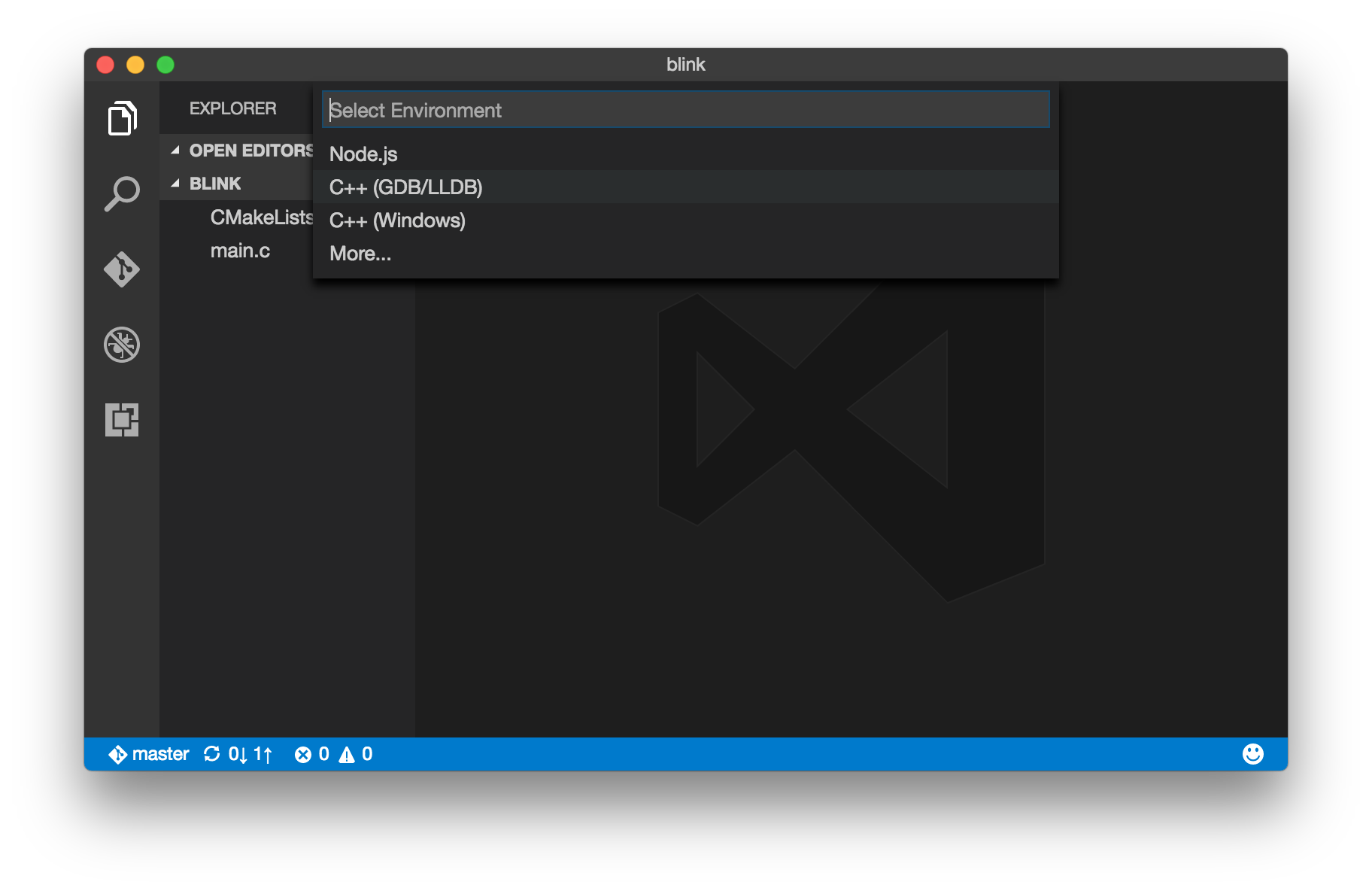Choose C++ (Windows) environment
The height and width of the screenshot is (891, 1372).
(686, 220)
